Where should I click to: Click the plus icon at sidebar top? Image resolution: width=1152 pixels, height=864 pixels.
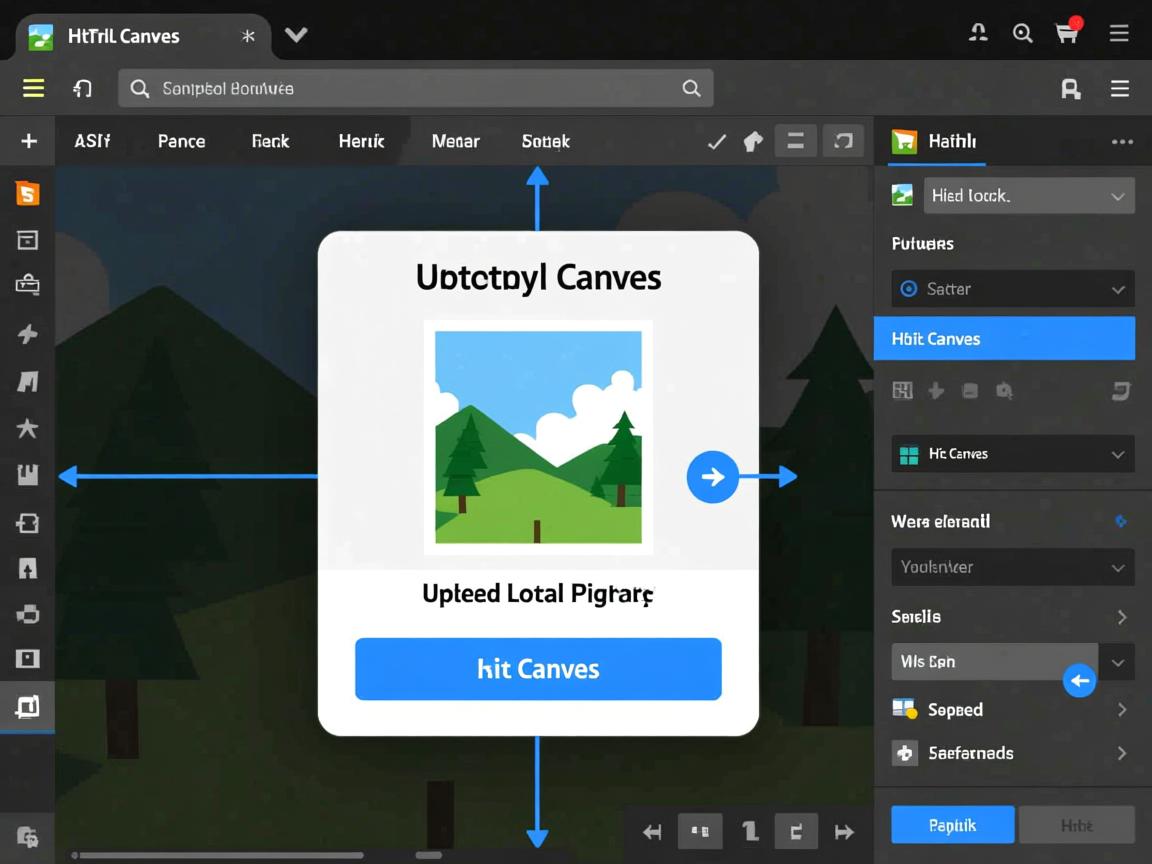pos(29,141)
